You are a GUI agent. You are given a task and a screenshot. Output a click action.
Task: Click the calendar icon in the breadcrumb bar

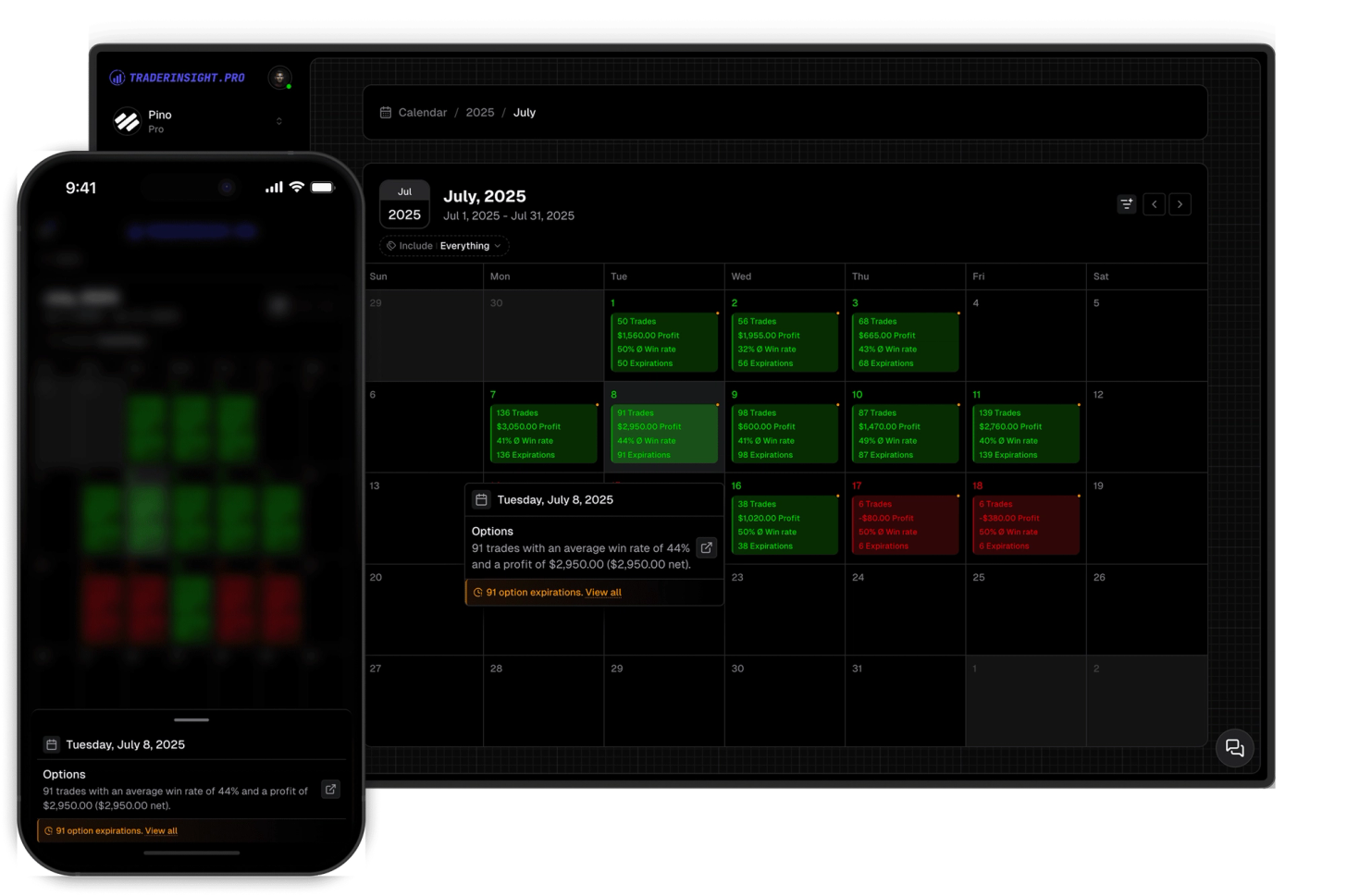click(387, 112)
